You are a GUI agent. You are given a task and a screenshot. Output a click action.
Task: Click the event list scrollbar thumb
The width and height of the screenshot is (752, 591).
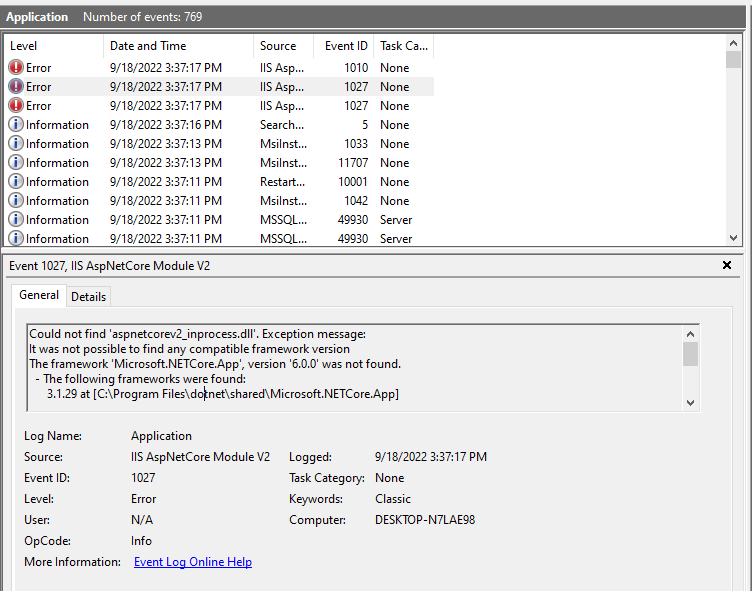pos(733,59)
